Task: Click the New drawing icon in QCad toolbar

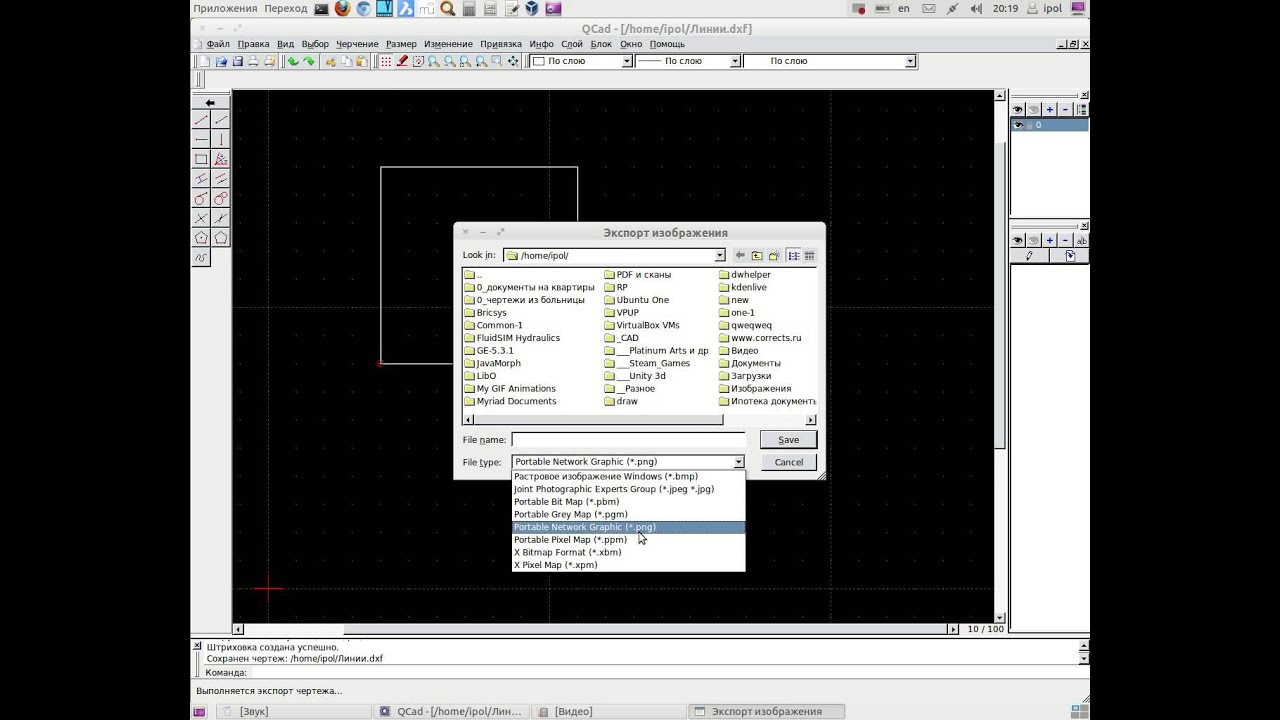Action: point(205,61)
